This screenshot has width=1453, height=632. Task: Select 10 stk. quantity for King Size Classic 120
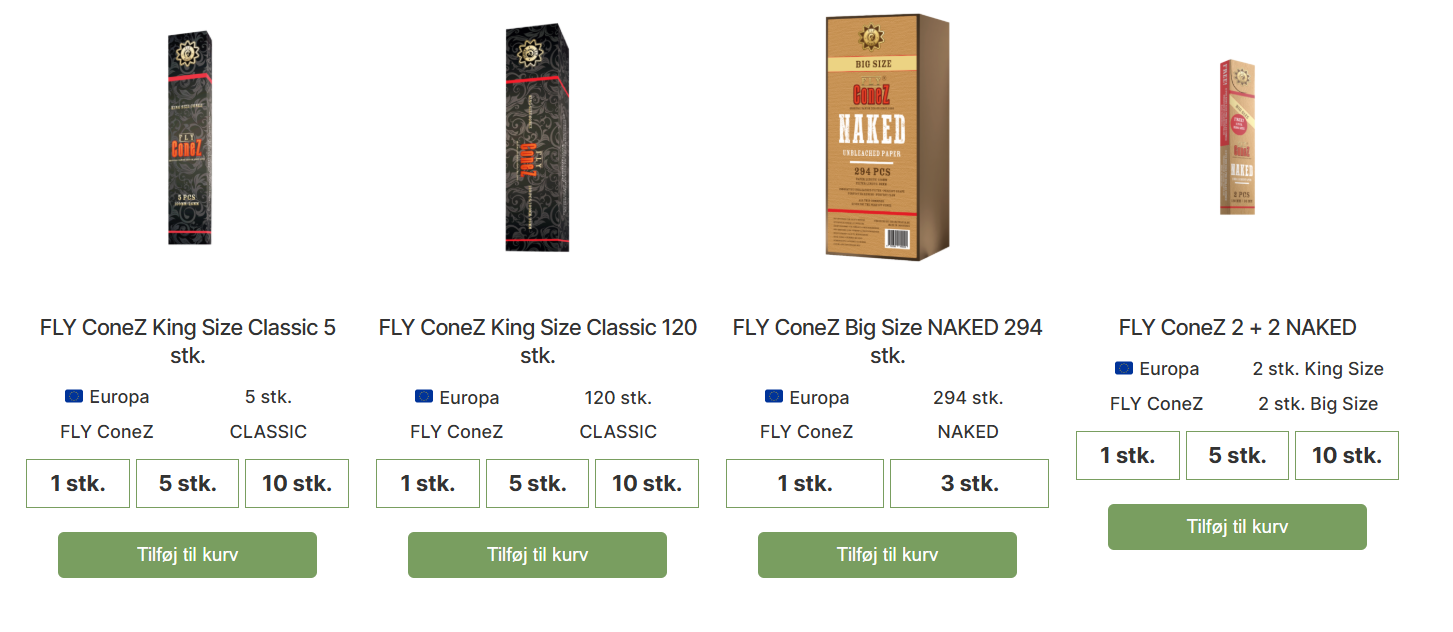point(647,484)
